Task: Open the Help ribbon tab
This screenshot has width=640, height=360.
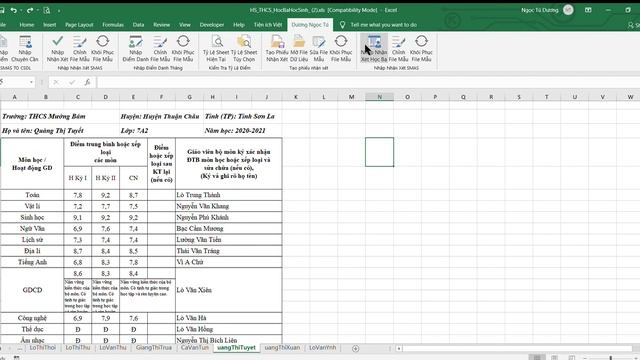Action: [x=239, y=25]
